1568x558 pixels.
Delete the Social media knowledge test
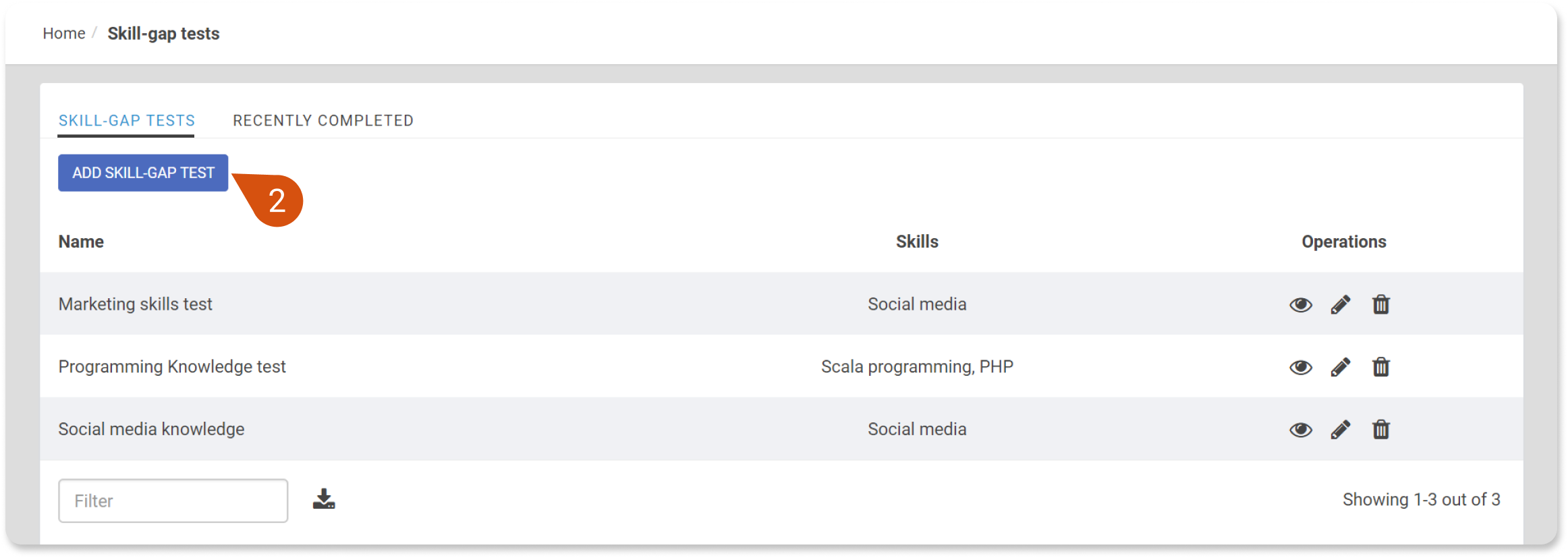[1380, 429]
